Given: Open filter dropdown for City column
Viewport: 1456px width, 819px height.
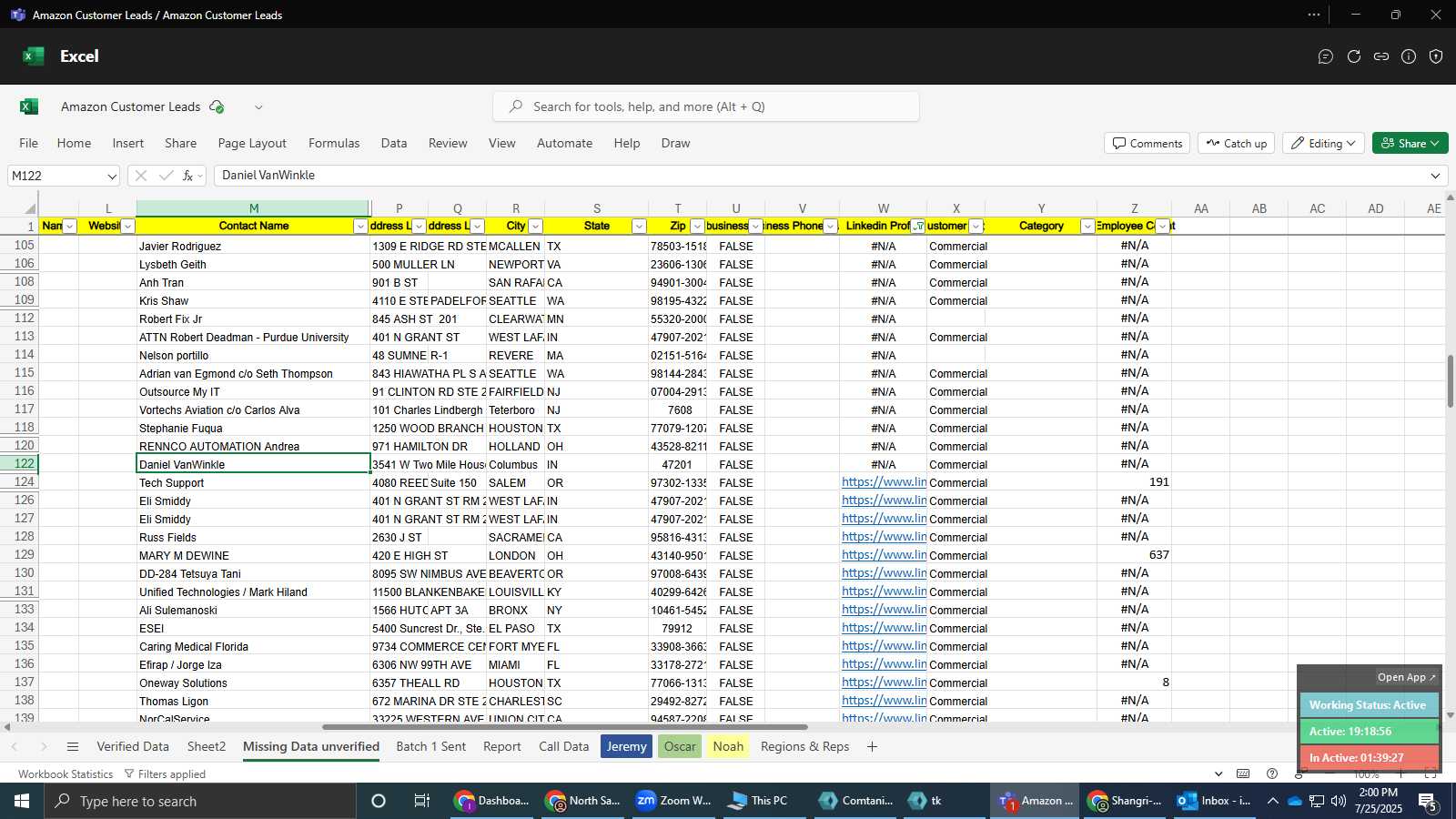Looking at the screenshot, I should click(x=535, y=227).
